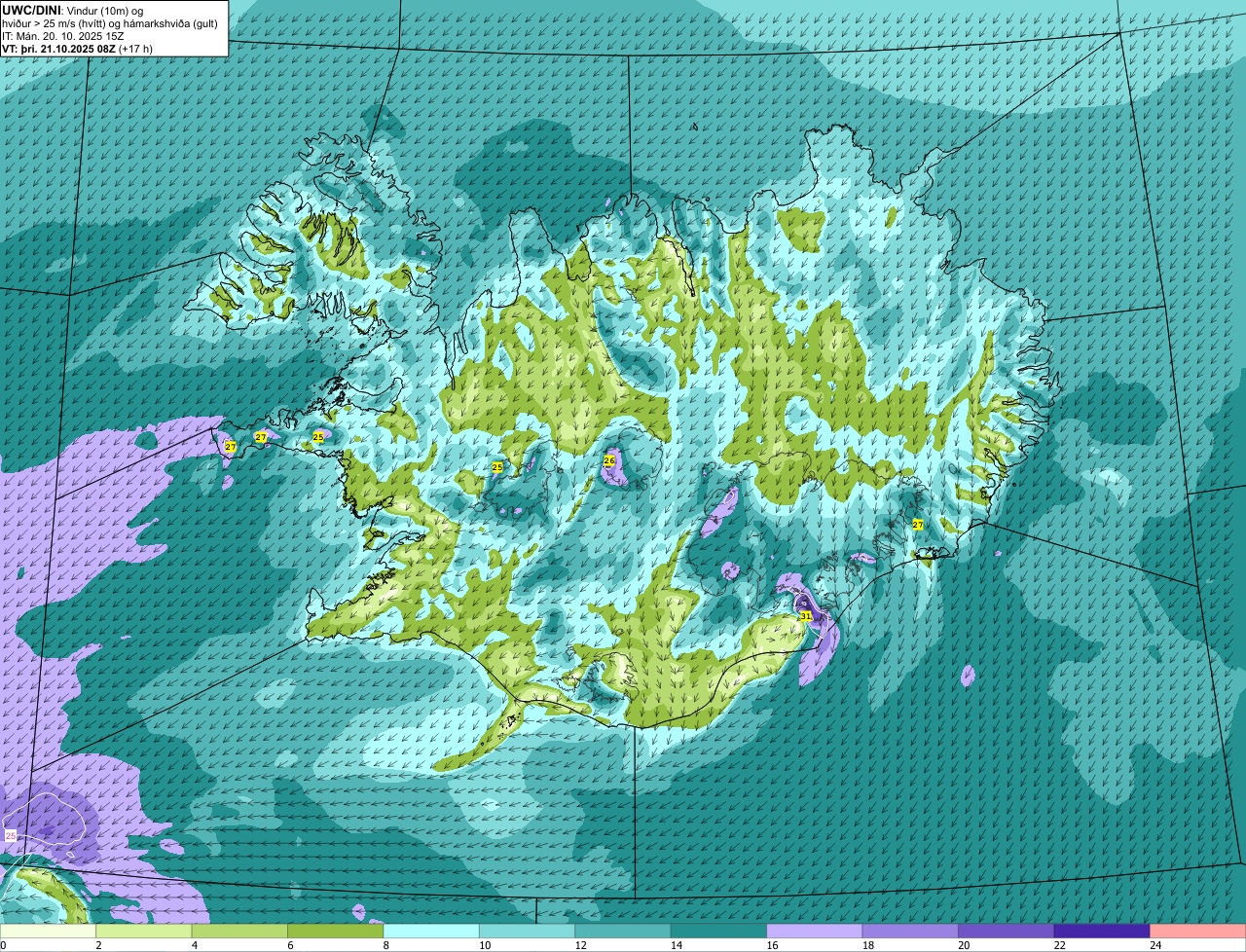Screen dimensions: 1246x952
Task: Click the "14" tick on the color scale
Action: (x=676, y=945)
